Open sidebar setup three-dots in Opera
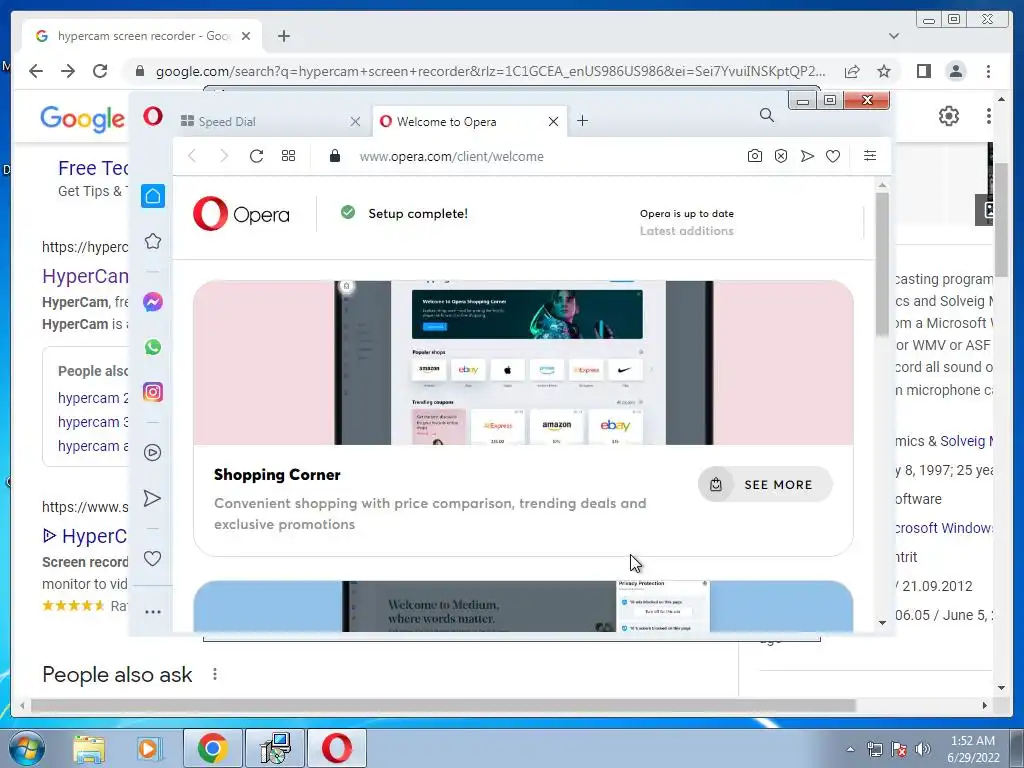Image resolution: width=1024 pixels, height=768 pixels. [x=153, y=612]
